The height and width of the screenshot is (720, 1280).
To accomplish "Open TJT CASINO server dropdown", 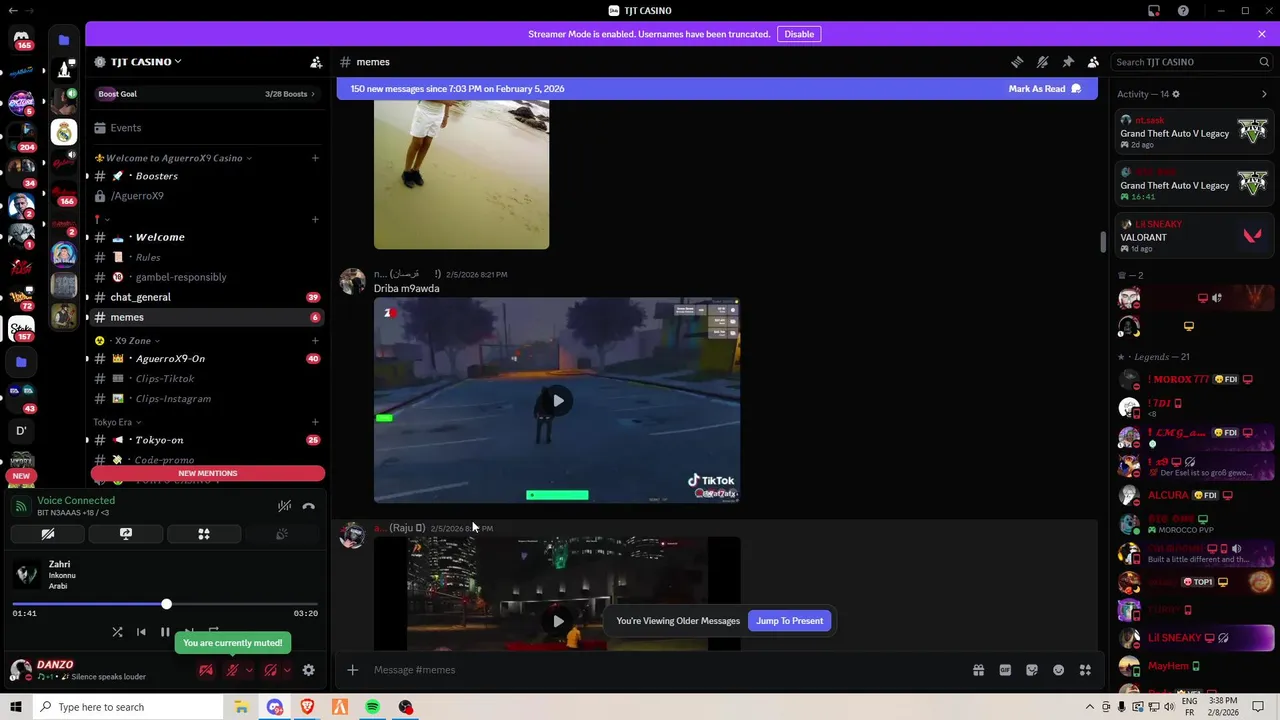I will 146,62.
